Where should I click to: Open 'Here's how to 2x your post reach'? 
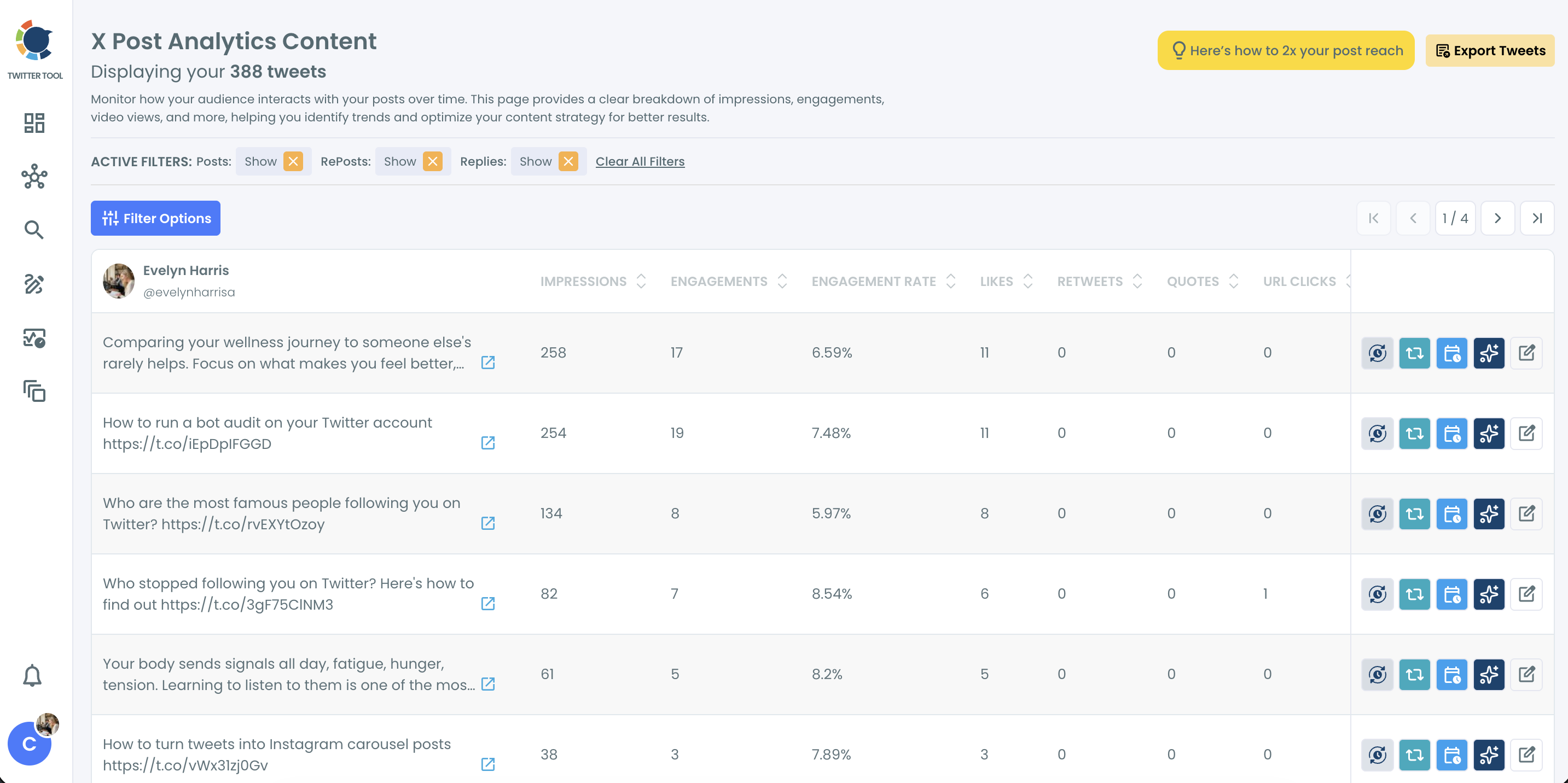[x=1286, y=50]
